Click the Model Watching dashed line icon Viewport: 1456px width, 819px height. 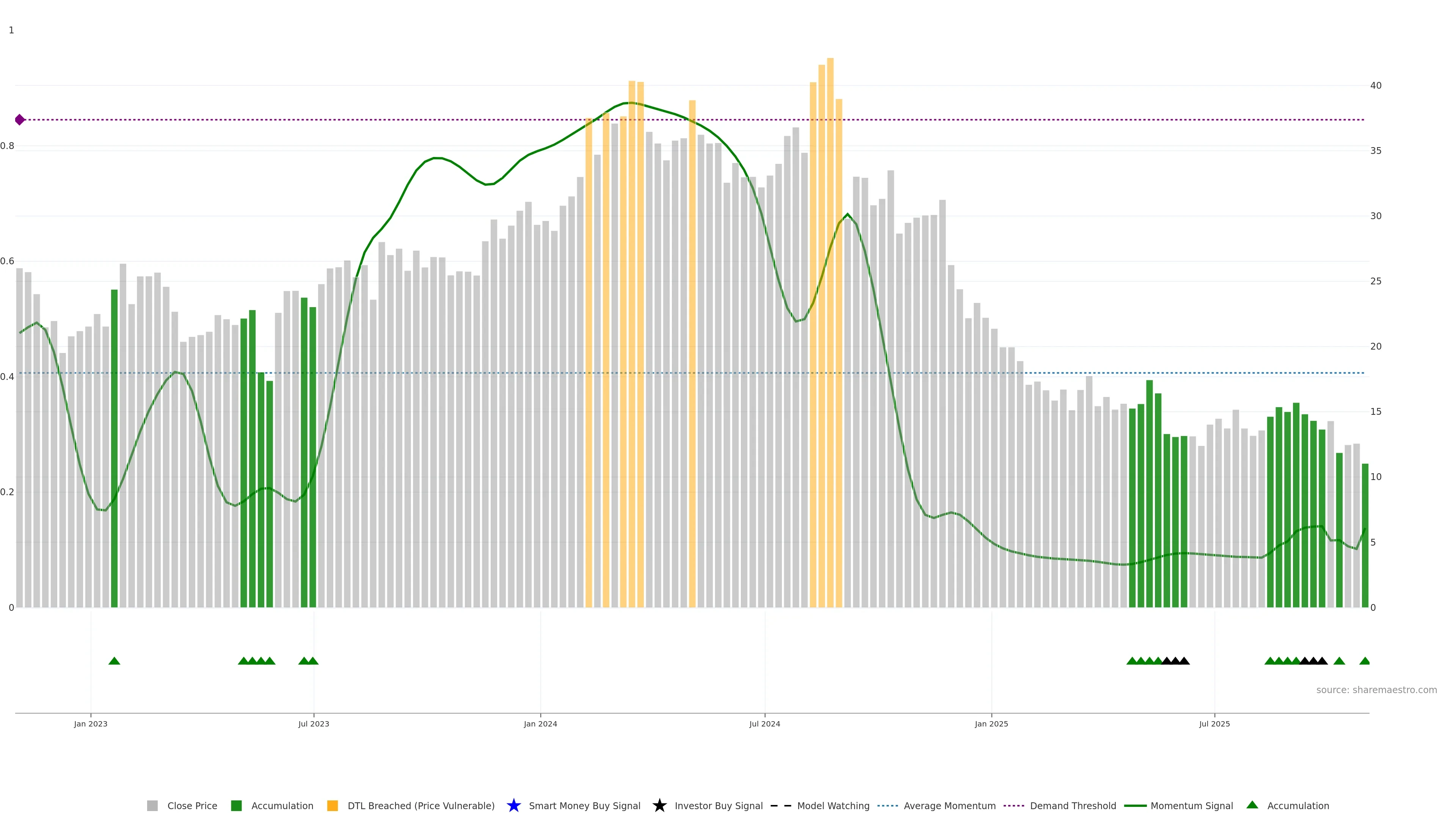coord(781,805)
